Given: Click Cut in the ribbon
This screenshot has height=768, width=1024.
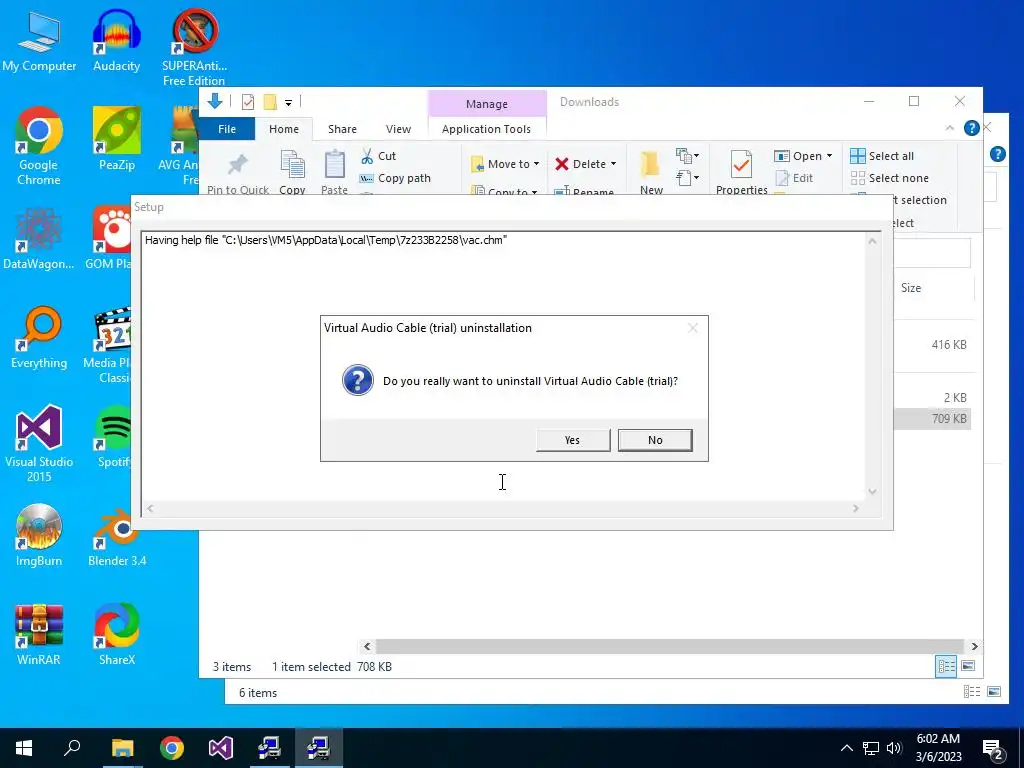Looking at the screenshot, I should point(379,156).
